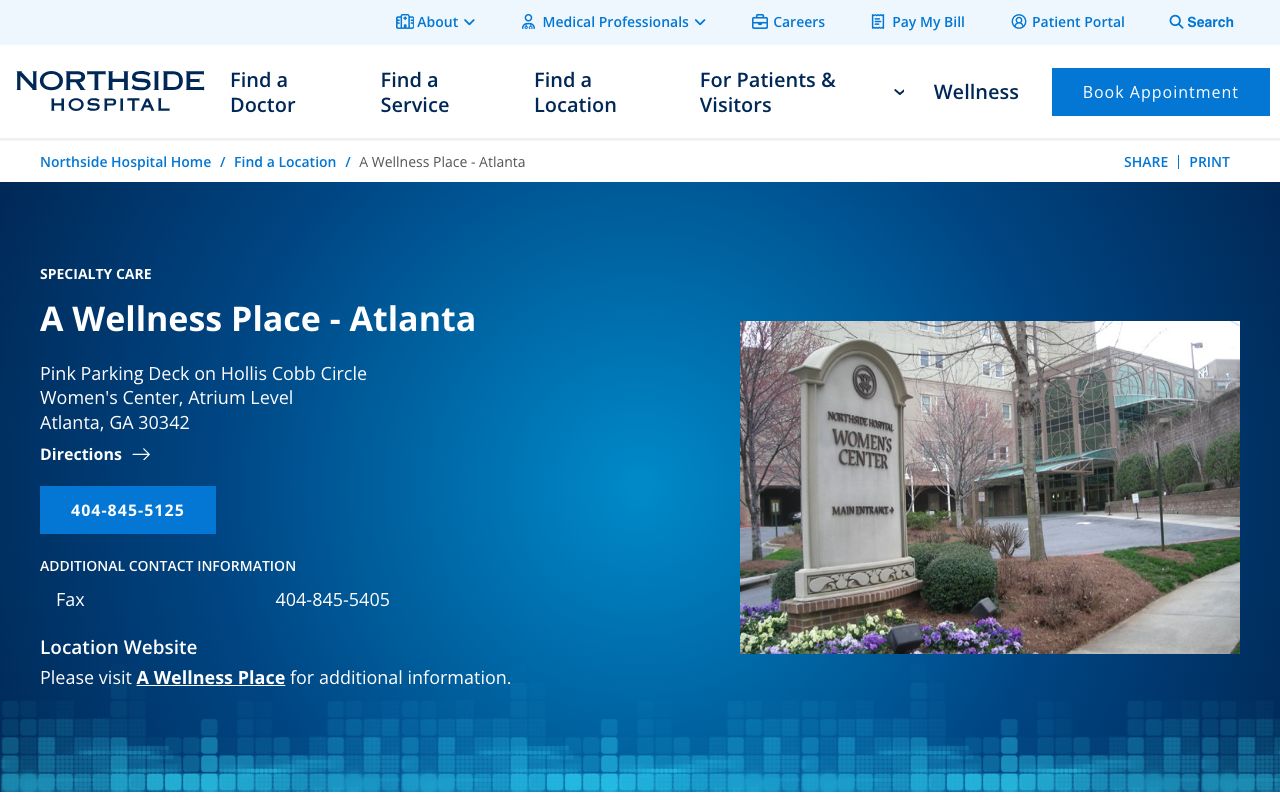This screenshot has width=1280, height=800.
Task: Click the Directions arrow icon
Action: point(140,454)
